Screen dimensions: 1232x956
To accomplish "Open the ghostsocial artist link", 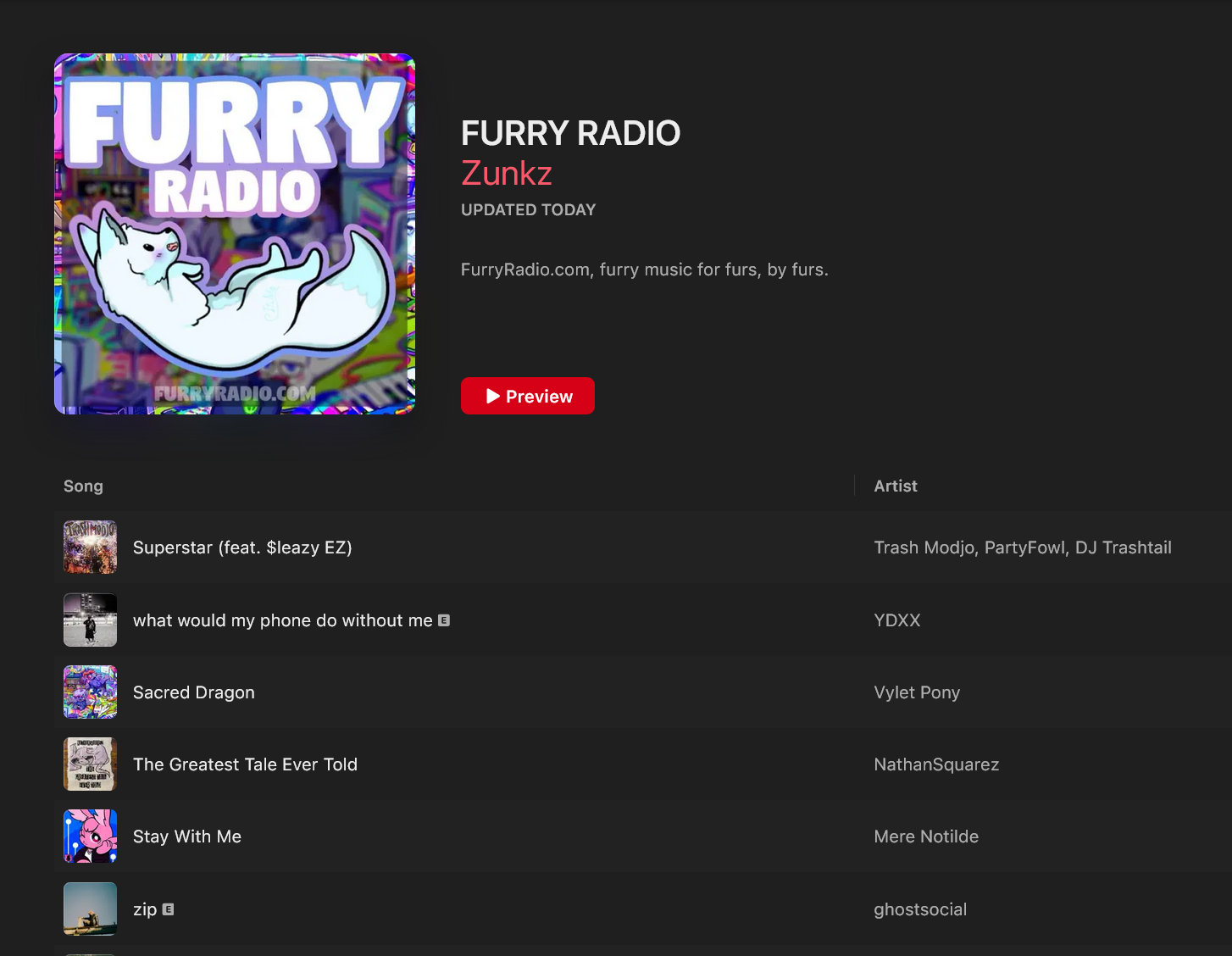I will pos(919,909).
